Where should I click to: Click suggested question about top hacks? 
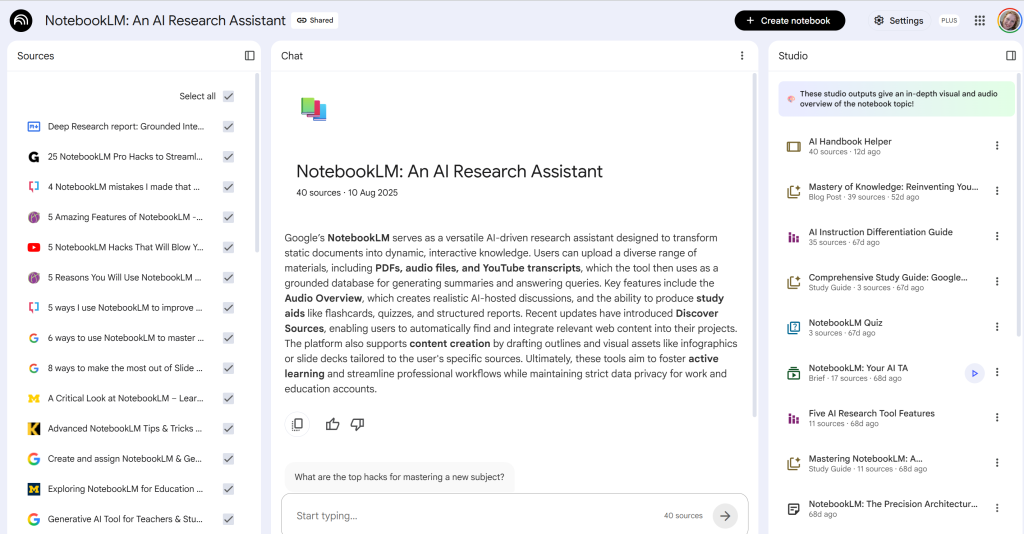click(399, 477)
